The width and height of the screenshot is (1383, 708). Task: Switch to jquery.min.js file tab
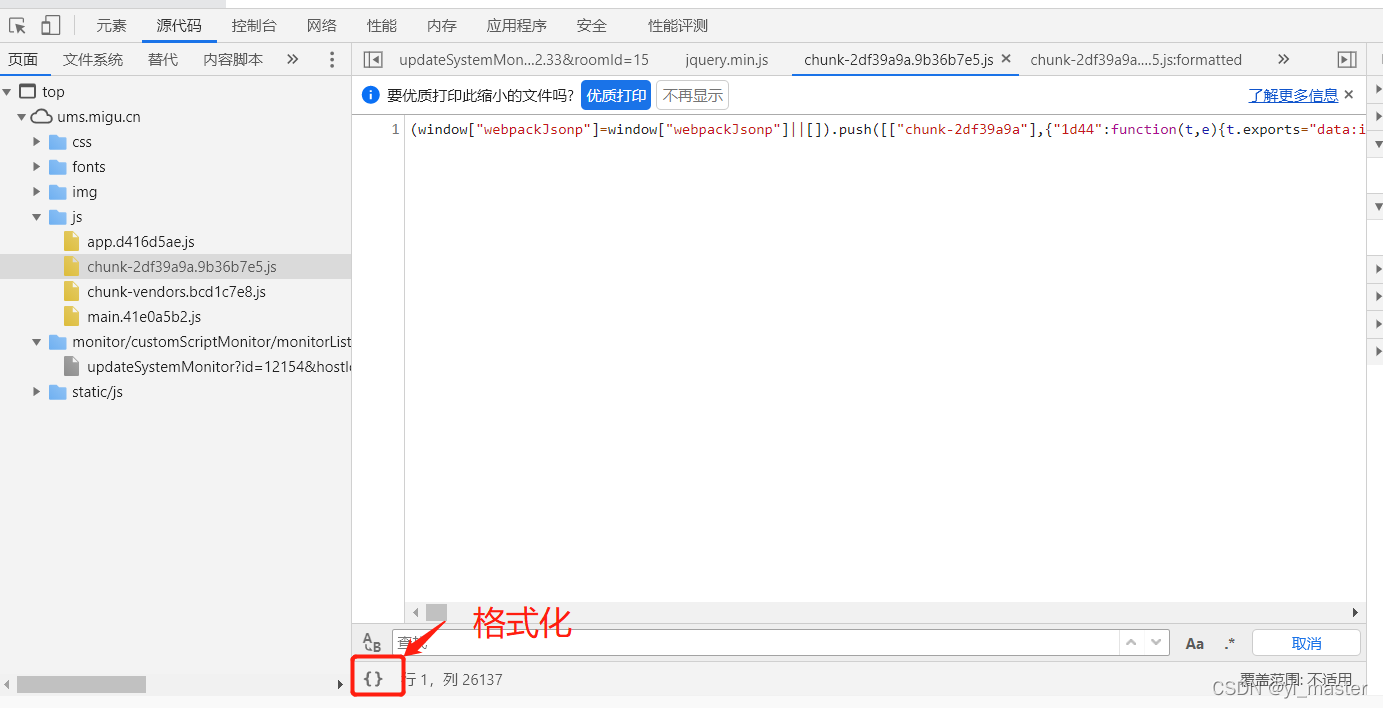click(727, 60)
